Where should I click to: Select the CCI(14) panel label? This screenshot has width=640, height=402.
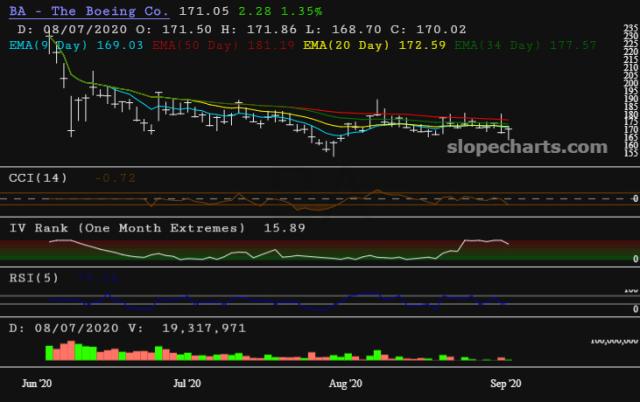[x=37, y=177]
